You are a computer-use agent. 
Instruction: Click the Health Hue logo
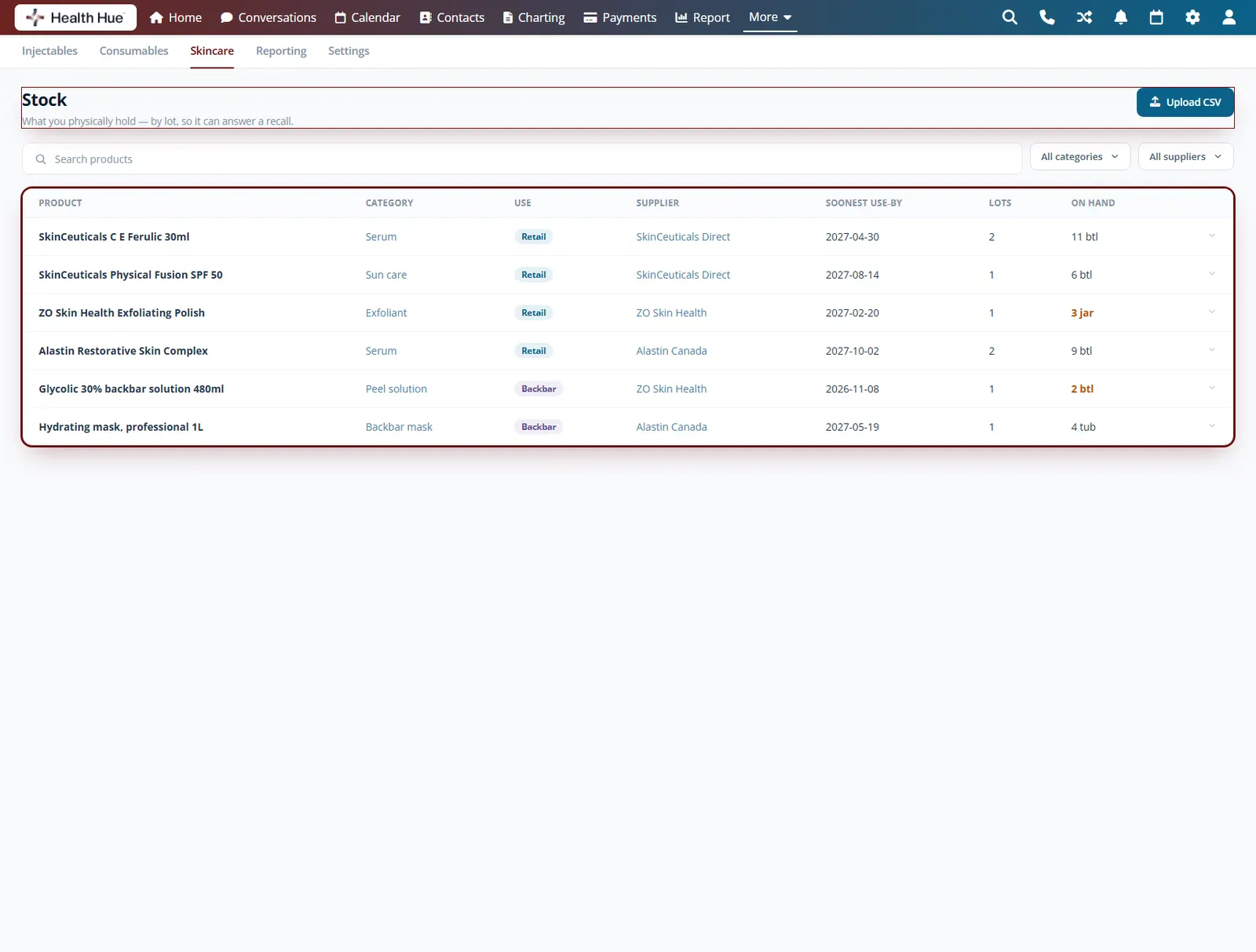75,17
